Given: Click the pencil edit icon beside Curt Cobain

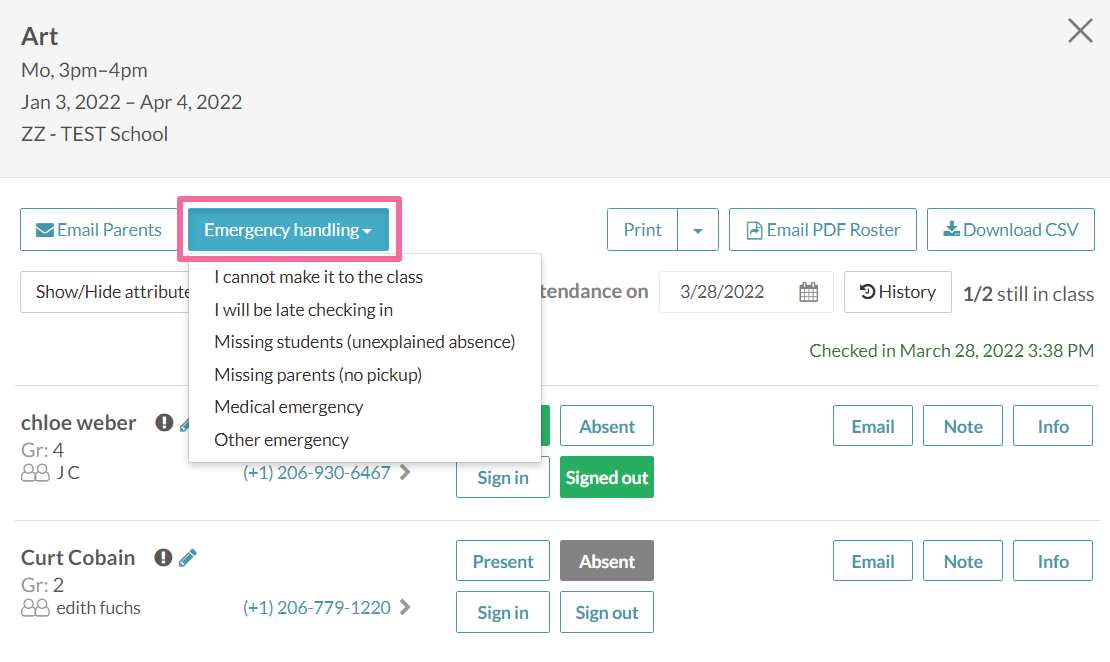Looking at the screenshot, I should 188,558.
